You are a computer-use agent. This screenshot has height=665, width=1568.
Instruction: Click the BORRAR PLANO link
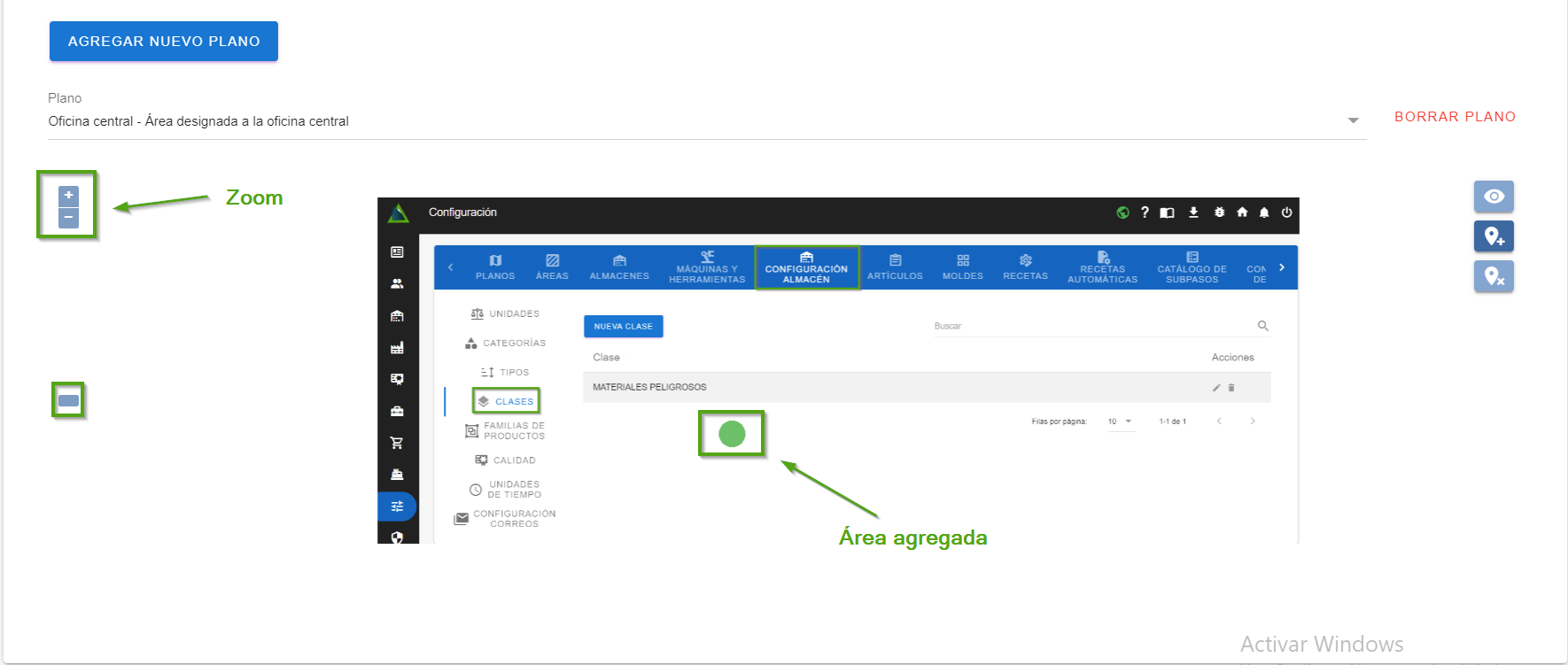point(1455,117)
